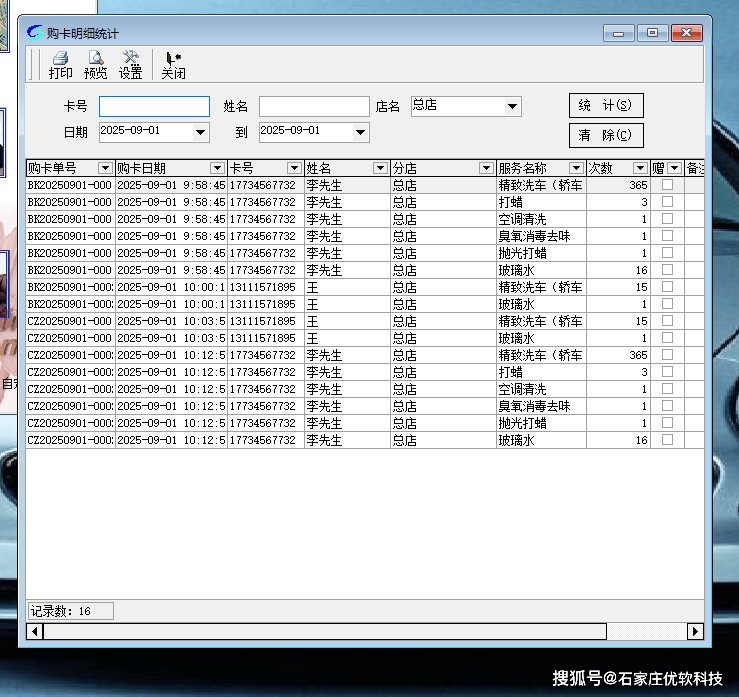Click the horizontal scrollbar thumb
Image resolution: width=739 pixels, height=697 pixels.
click(324, 632)
